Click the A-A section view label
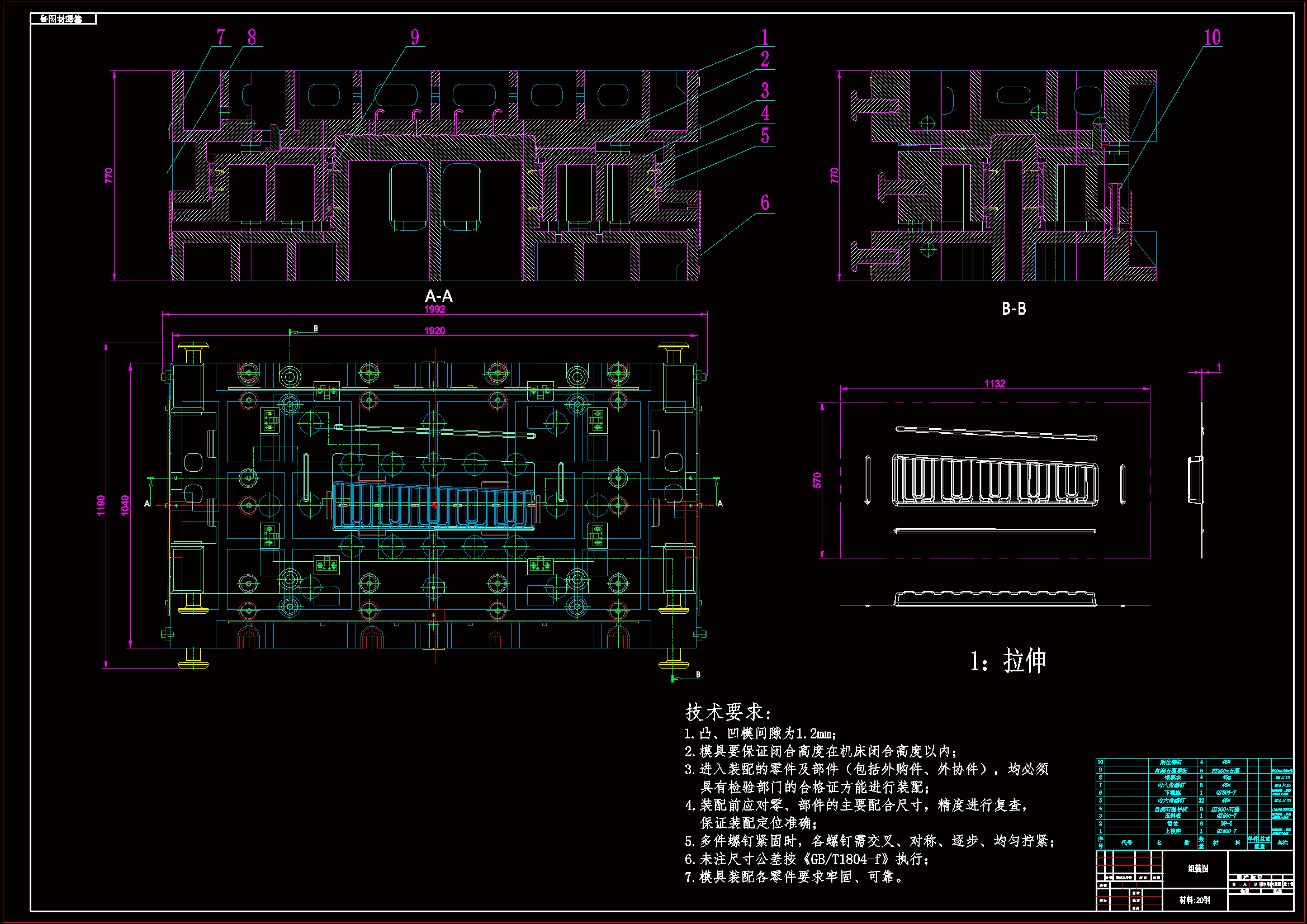The height and width of the screenshot is (924, 1307). [438, 296]
